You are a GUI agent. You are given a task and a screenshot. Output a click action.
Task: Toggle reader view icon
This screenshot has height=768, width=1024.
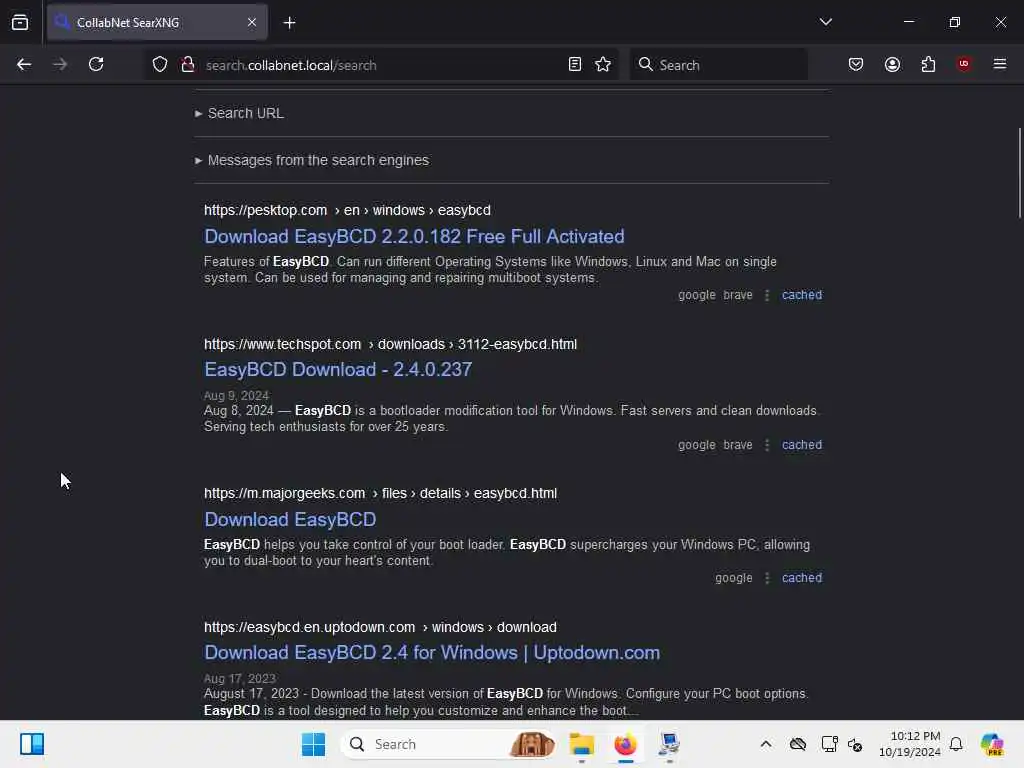tap(575, 64)
